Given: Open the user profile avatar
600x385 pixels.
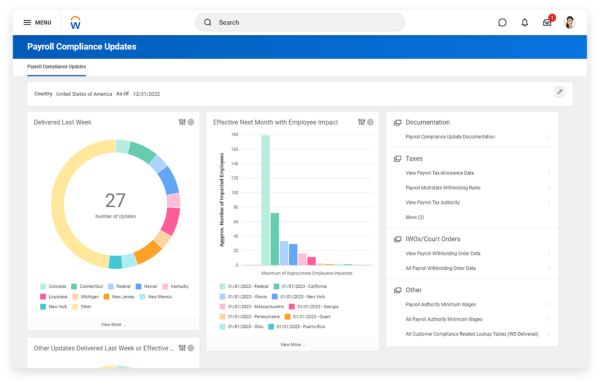Looking at the screenshot, I should (x=569, y=23).
